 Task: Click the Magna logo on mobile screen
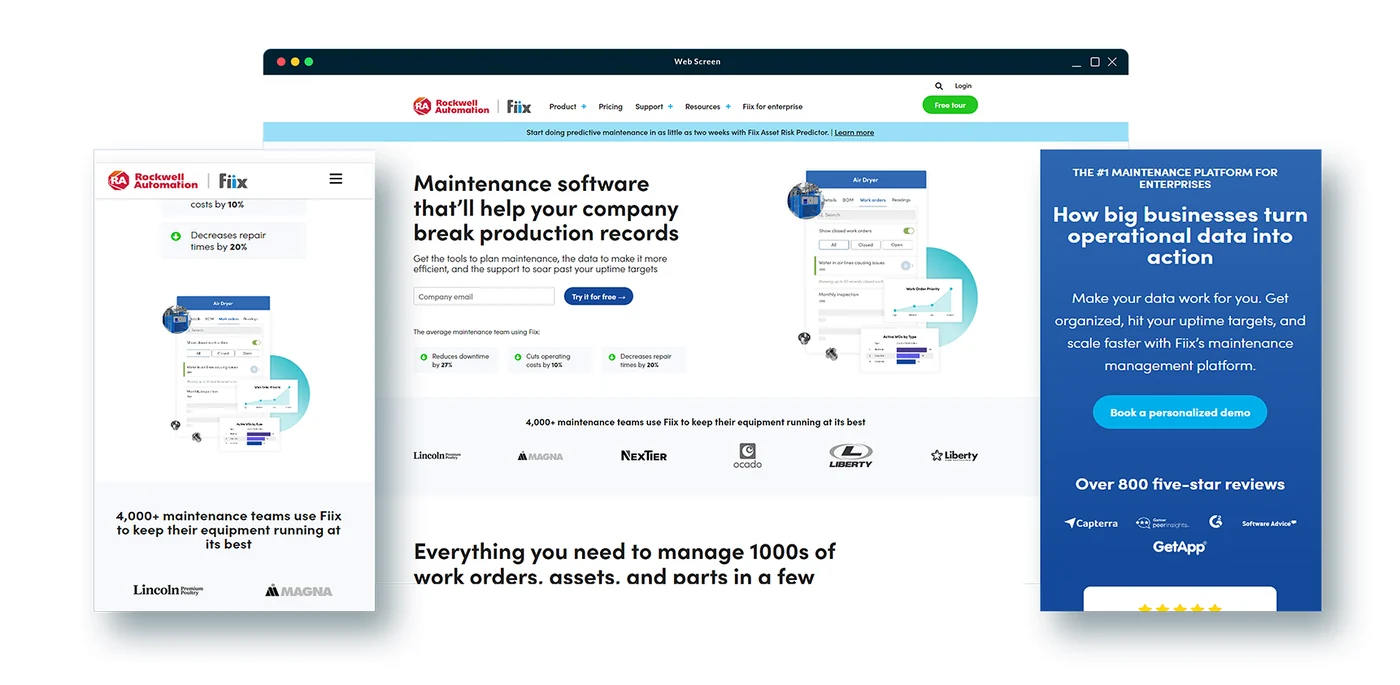(x=298, y=590)
